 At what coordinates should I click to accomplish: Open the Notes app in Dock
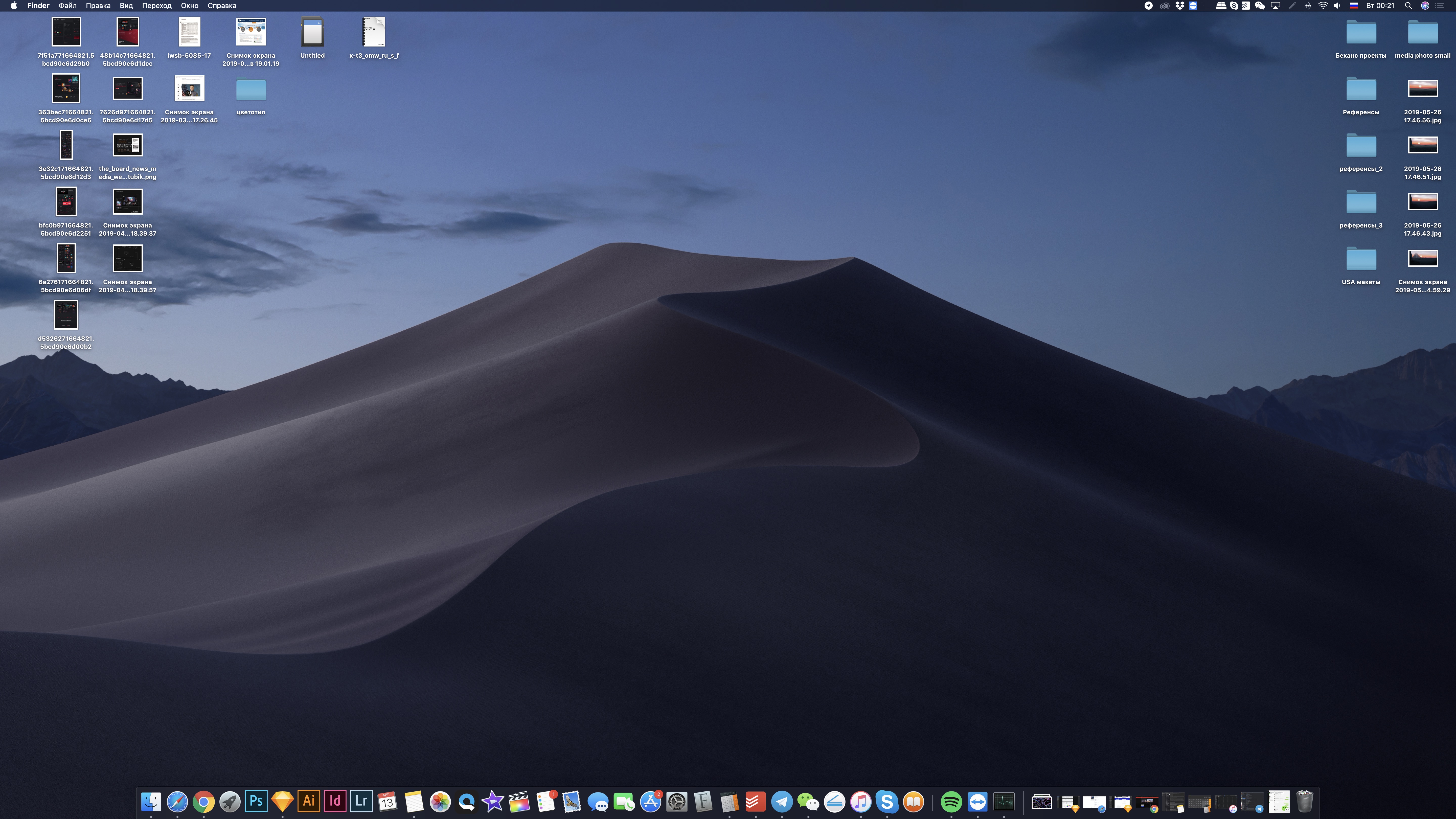click(x=414, y=802)
